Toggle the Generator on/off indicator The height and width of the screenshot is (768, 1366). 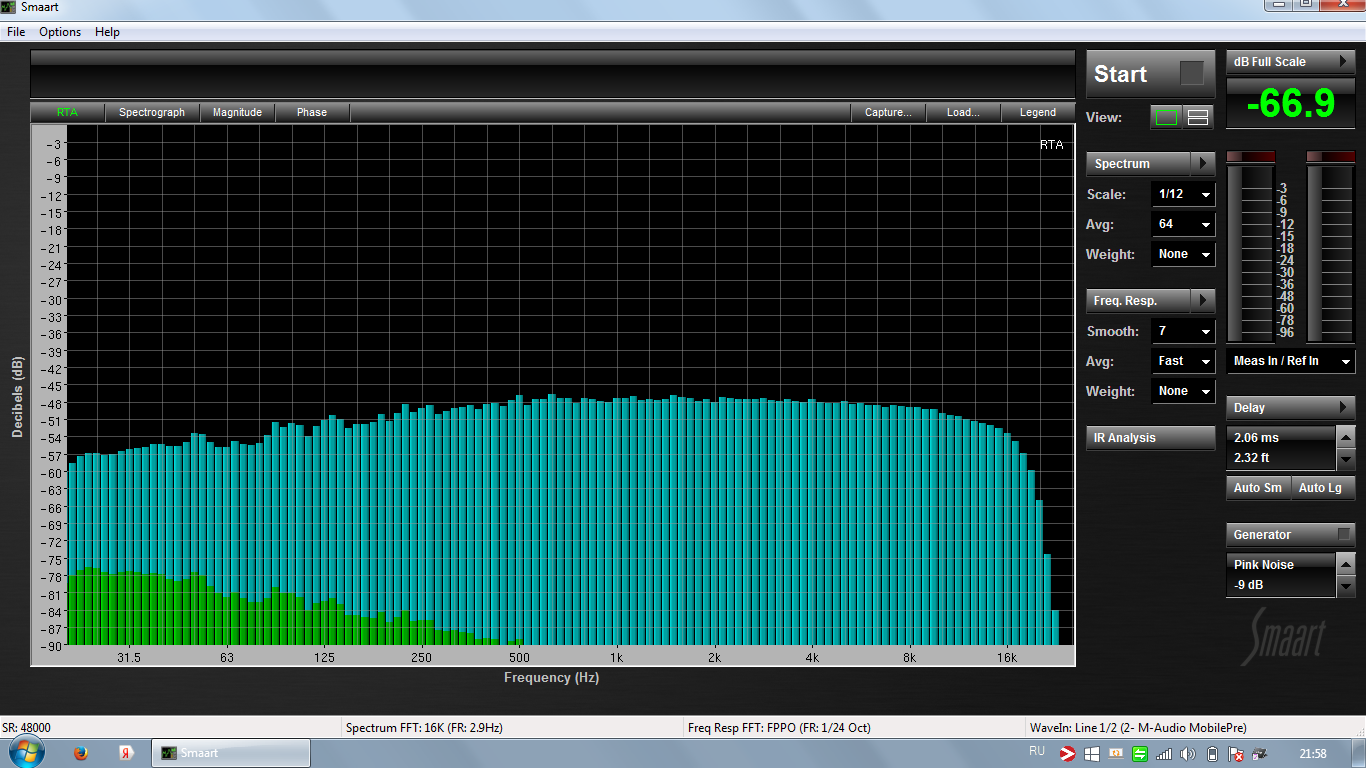[x=1344, y=535]
